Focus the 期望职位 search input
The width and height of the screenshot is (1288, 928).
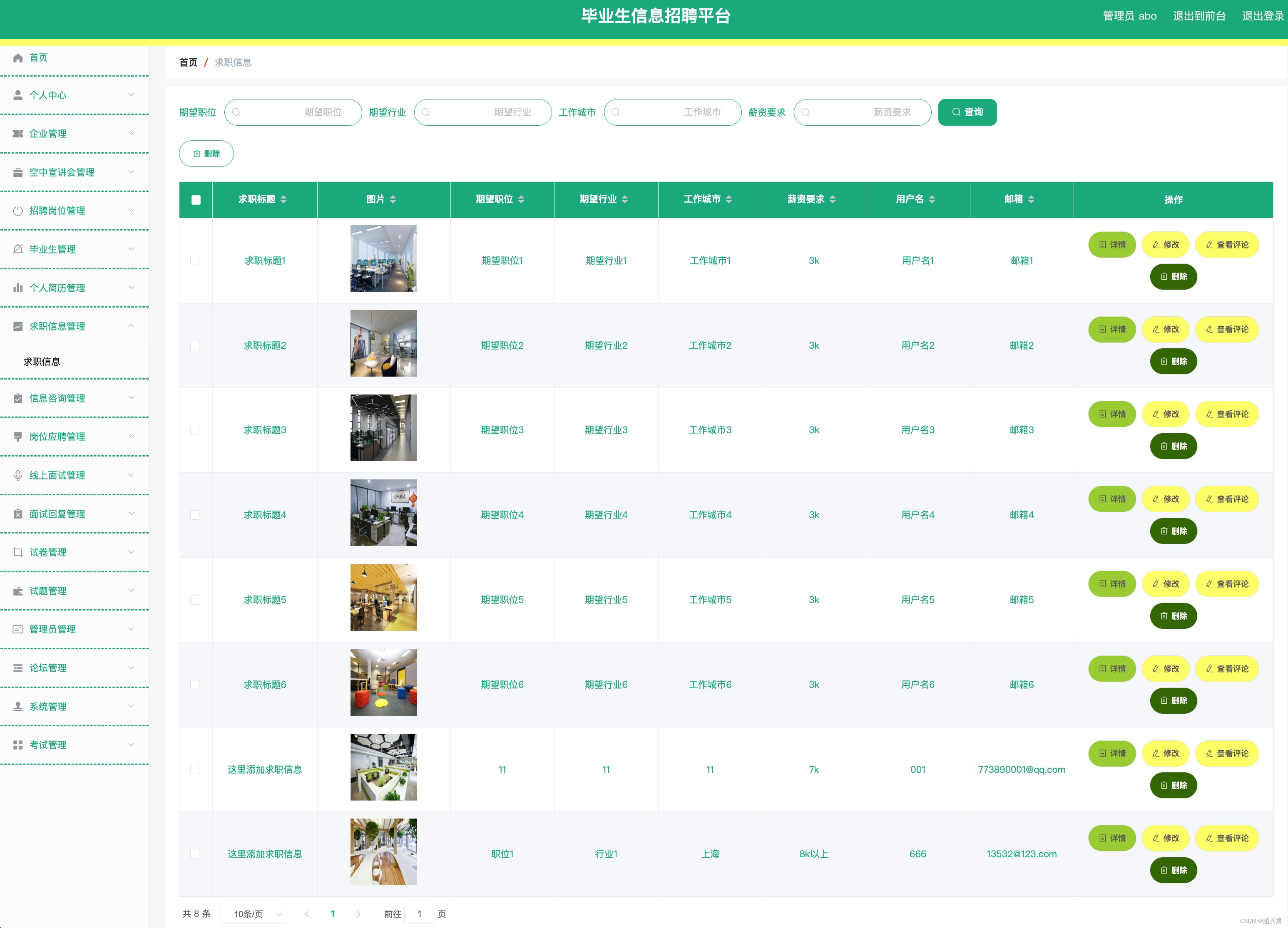tap(293, 112)
